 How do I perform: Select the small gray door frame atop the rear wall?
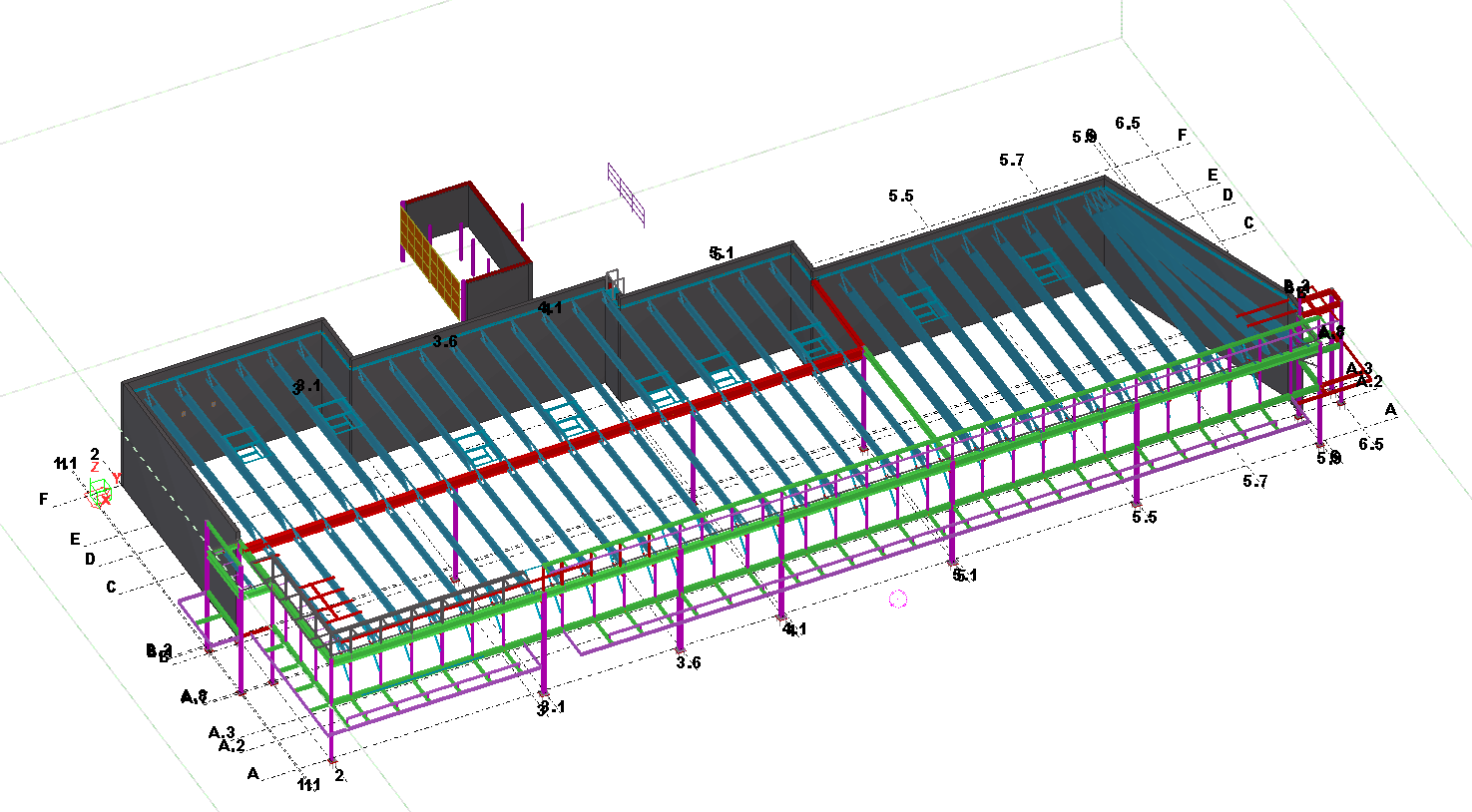pos(614,283)
